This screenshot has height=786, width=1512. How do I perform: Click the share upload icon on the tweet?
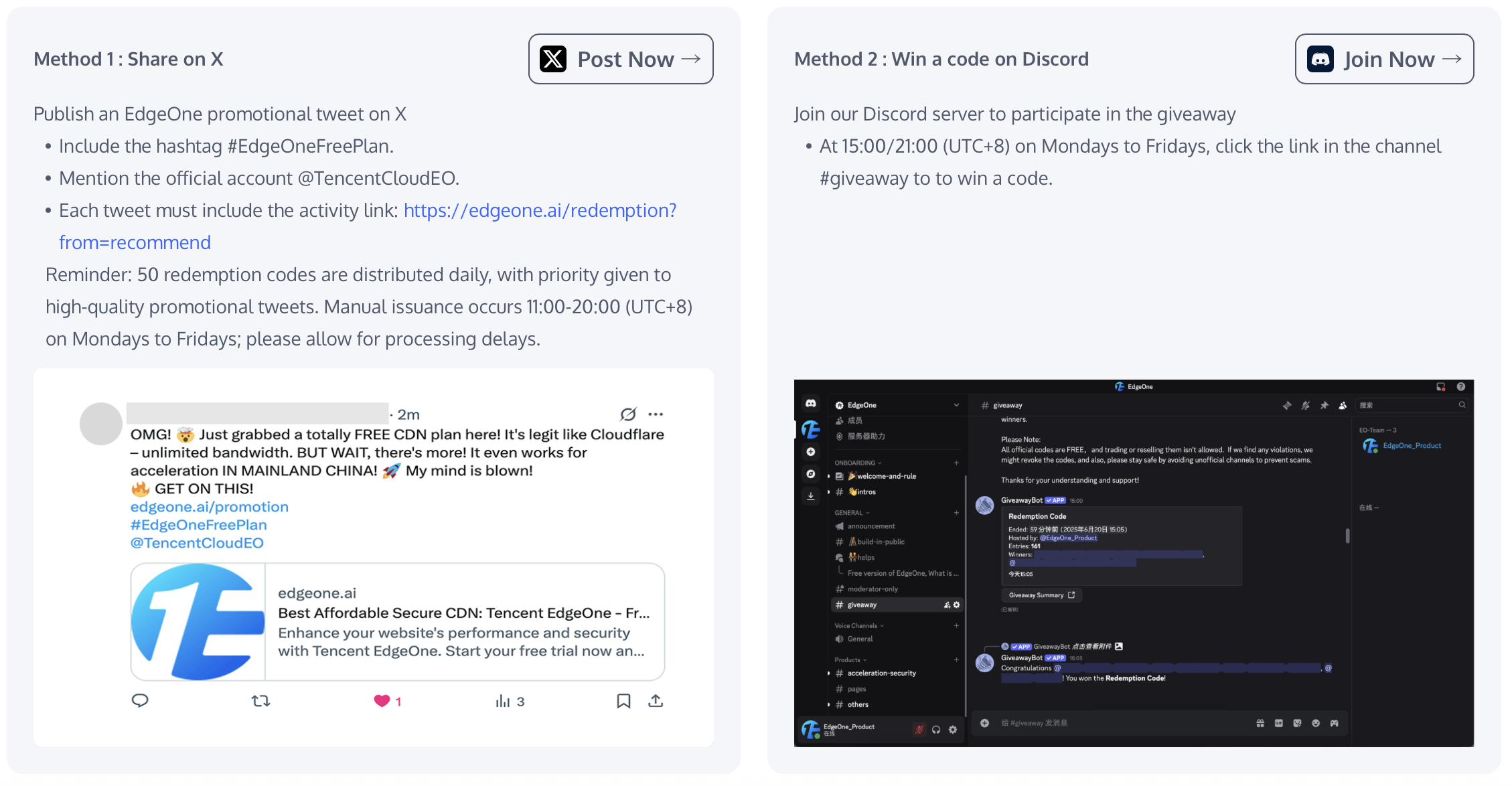tap(656, 700)
